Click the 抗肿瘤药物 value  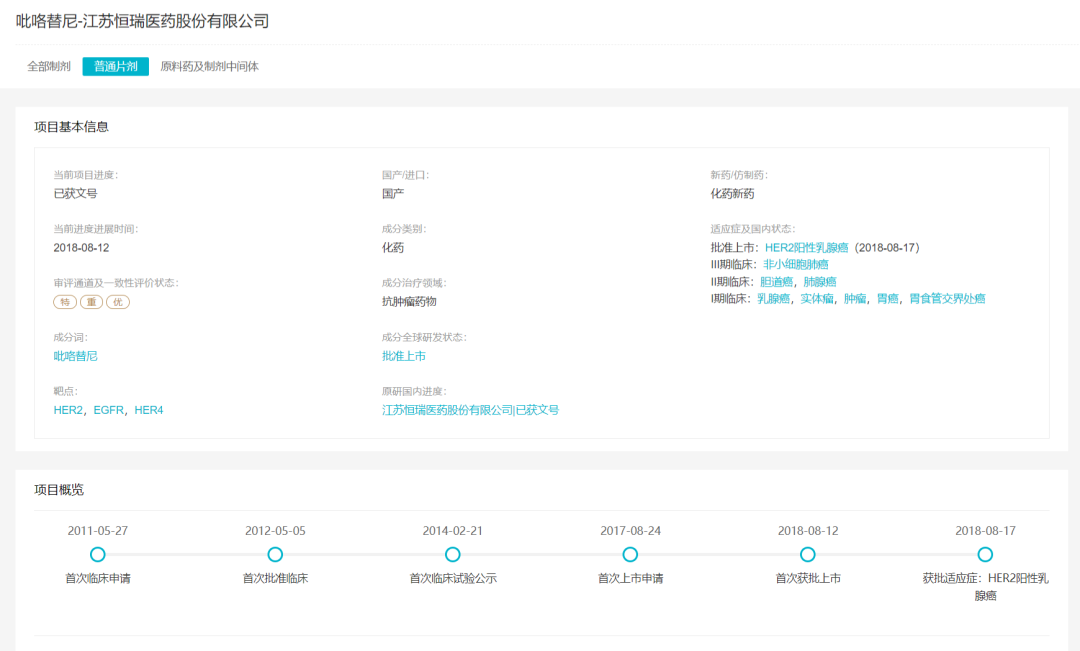409,301
